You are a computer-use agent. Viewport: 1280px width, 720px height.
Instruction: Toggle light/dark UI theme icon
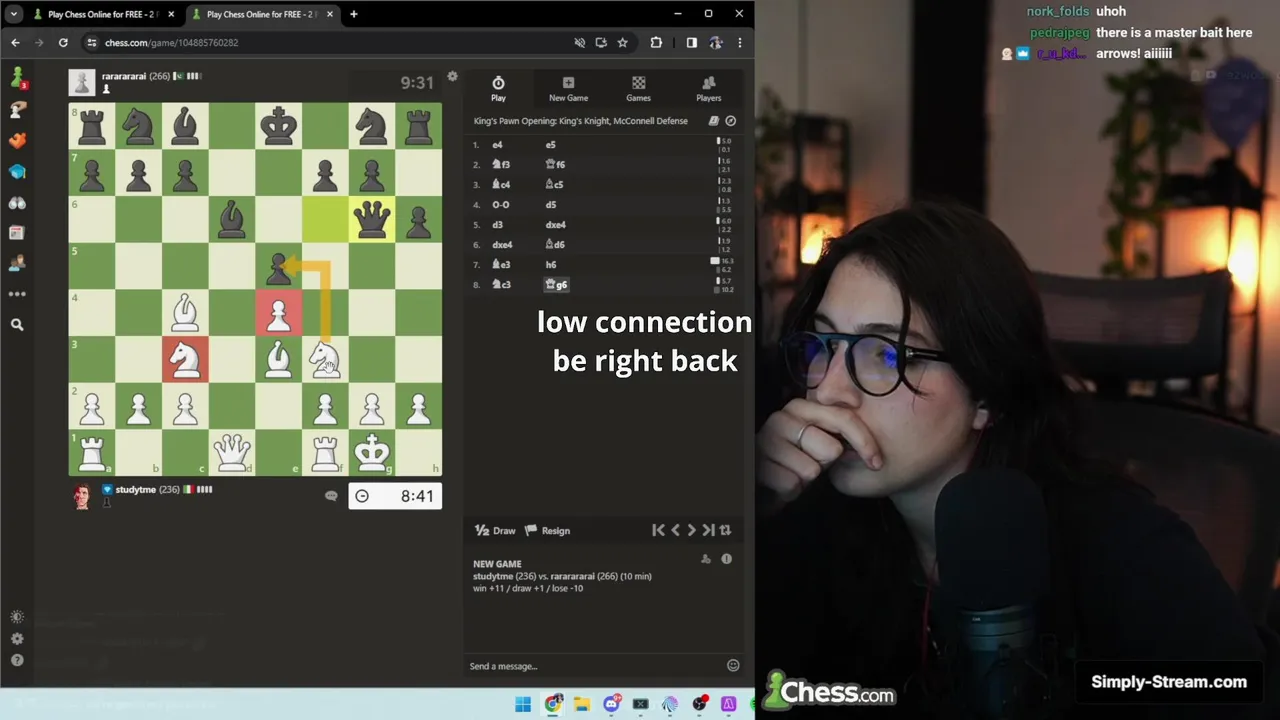(17, 618)
